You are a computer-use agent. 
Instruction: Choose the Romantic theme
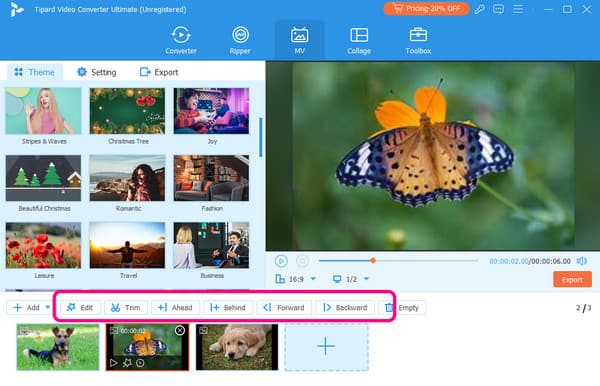(127, 178)
